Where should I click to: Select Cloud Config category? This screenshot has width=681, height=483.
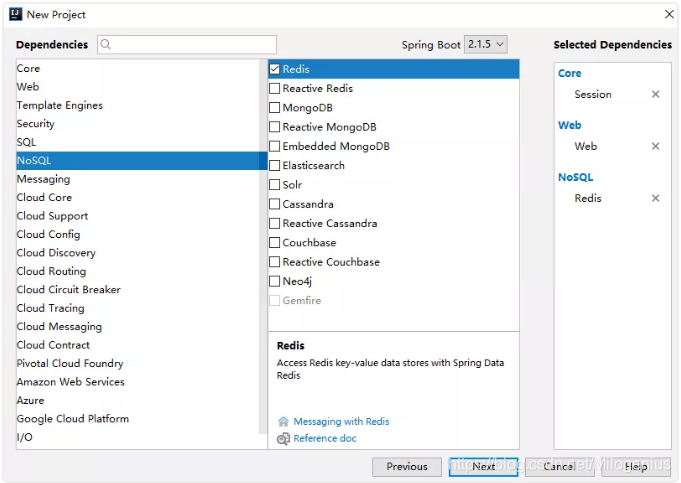[x=138, y=235]
